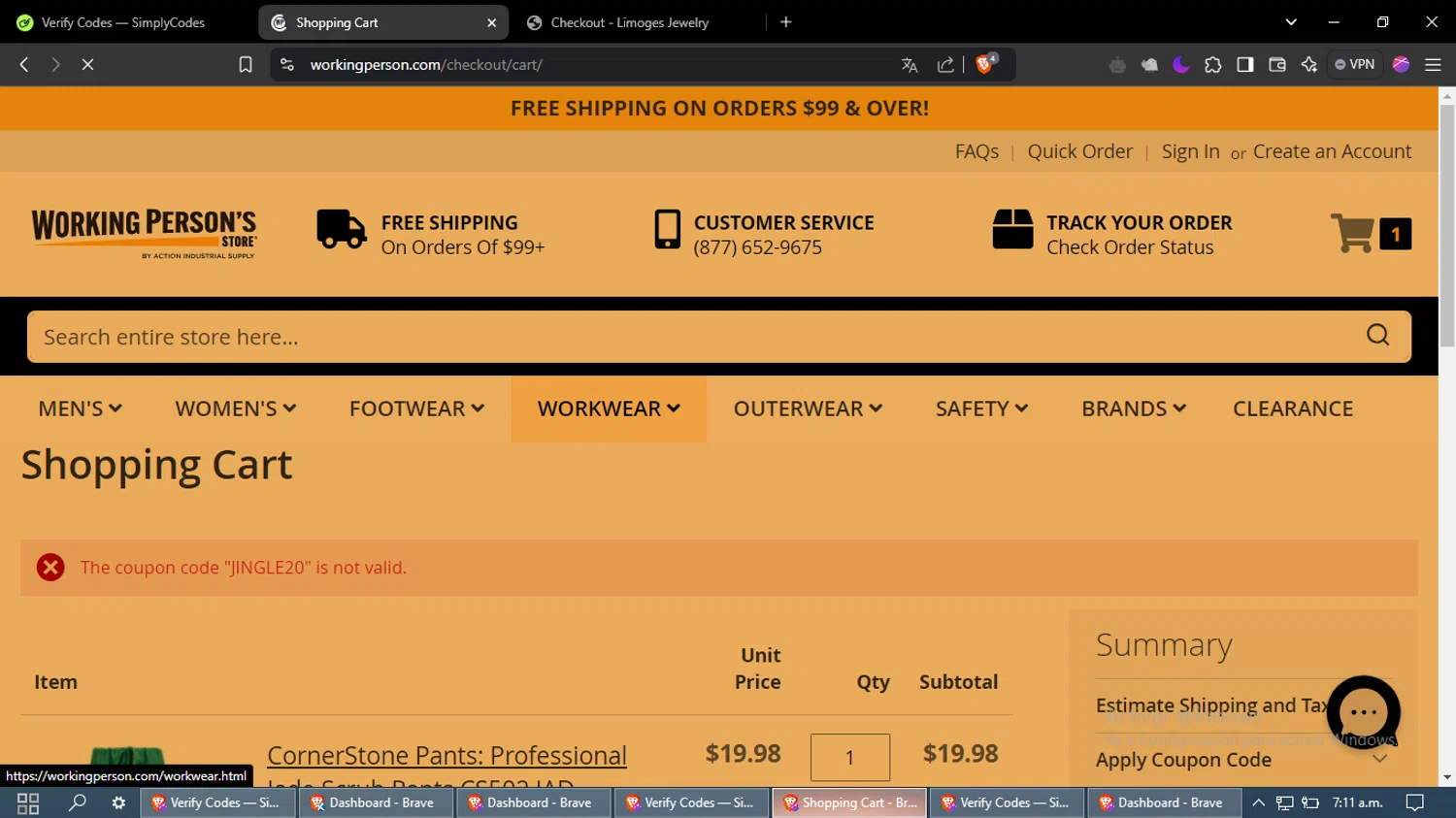This screenshot has height=818, width=1456.
Task: Open the extensions puzzle icon
Action: point(1213,64)
